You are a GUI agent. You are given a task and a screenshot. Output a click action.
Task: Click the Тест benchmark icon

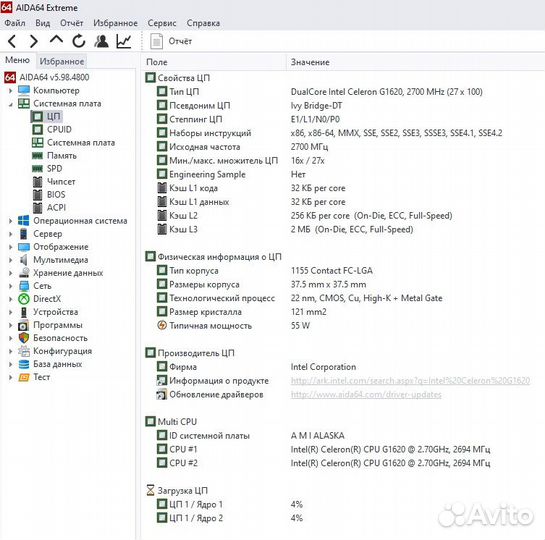pos(24,377)
